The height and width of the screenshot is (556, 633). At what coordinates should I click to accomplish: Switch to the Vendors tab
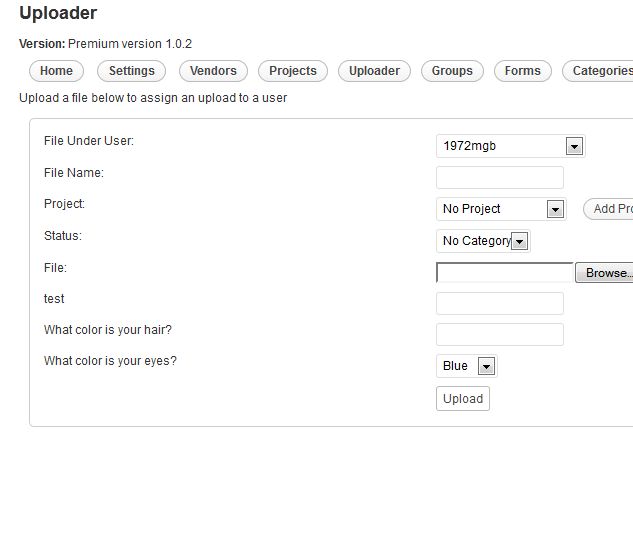pyautogui.click(x=213, y=71)
